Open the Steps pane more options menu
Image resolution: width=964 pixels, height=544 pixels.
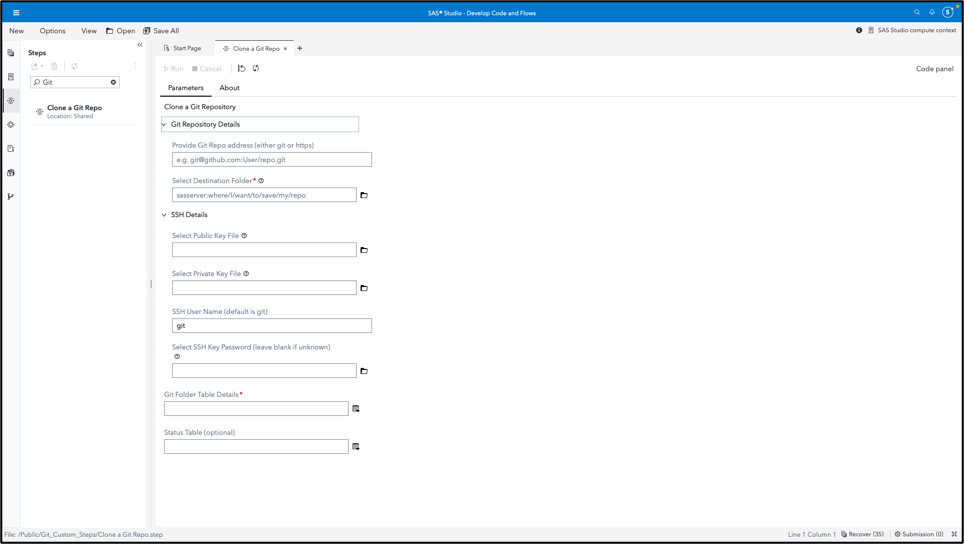(135, 66)
